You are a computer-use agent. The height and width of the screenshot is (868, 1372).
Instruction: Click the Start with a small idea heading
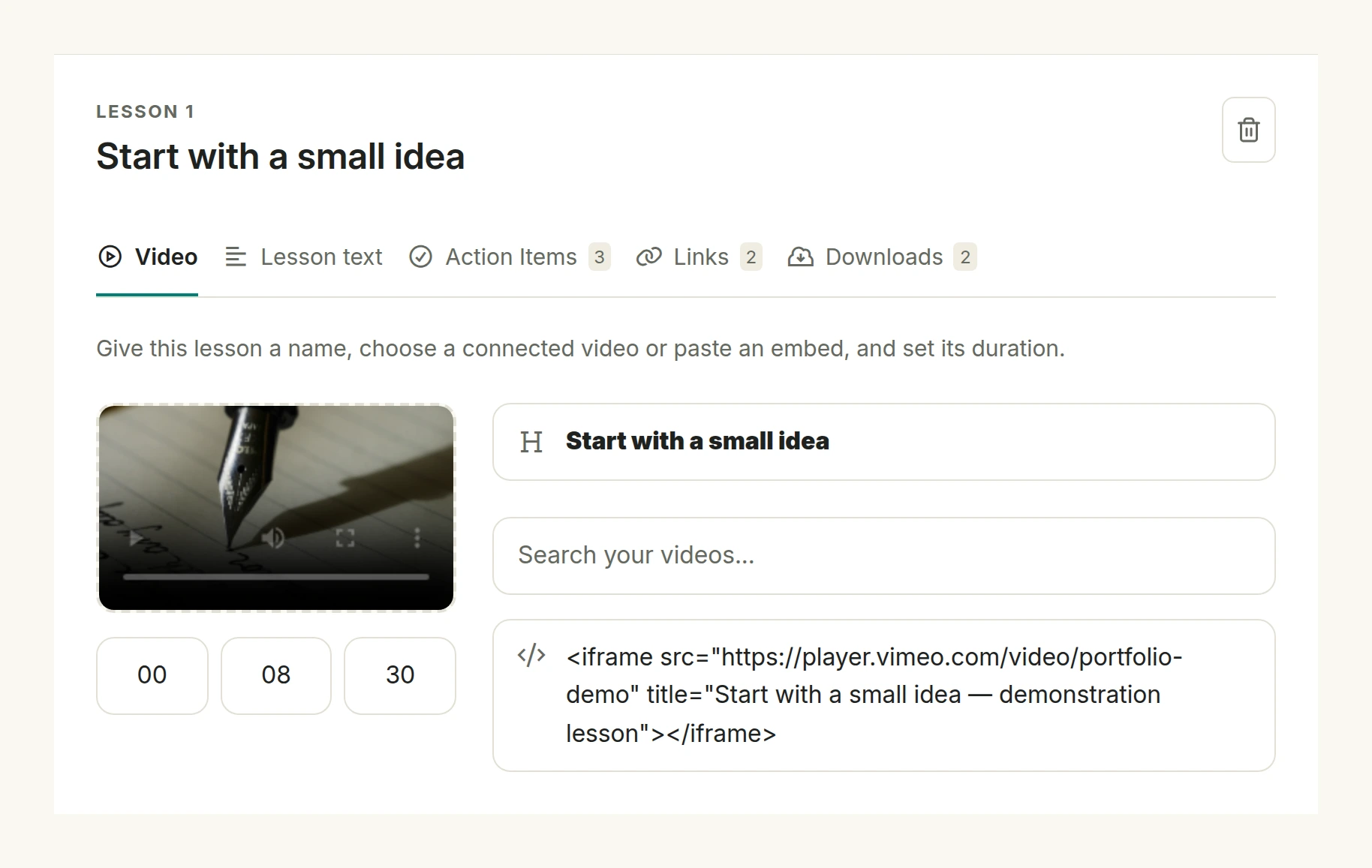point(281,157)
